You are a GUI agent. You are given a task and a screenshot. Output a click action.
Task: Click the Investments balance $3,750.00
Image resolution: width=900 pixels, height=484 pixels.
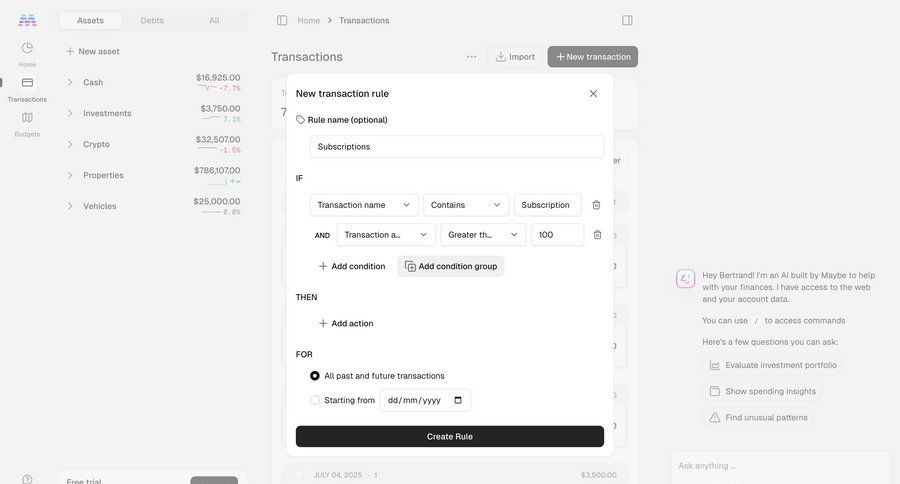pyautogui.click(x=220, y=109)
